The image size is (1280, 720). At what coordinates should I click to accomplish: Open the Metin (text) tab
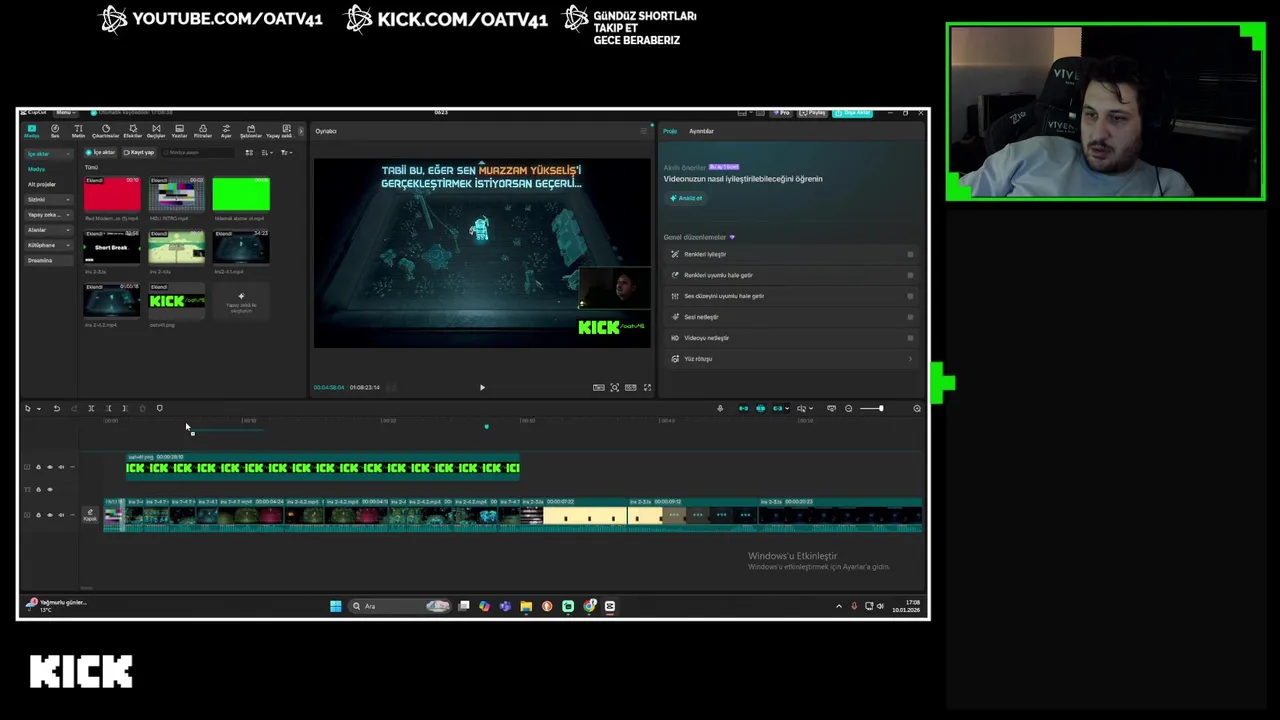pyautogui.click(x=78, y=131)
